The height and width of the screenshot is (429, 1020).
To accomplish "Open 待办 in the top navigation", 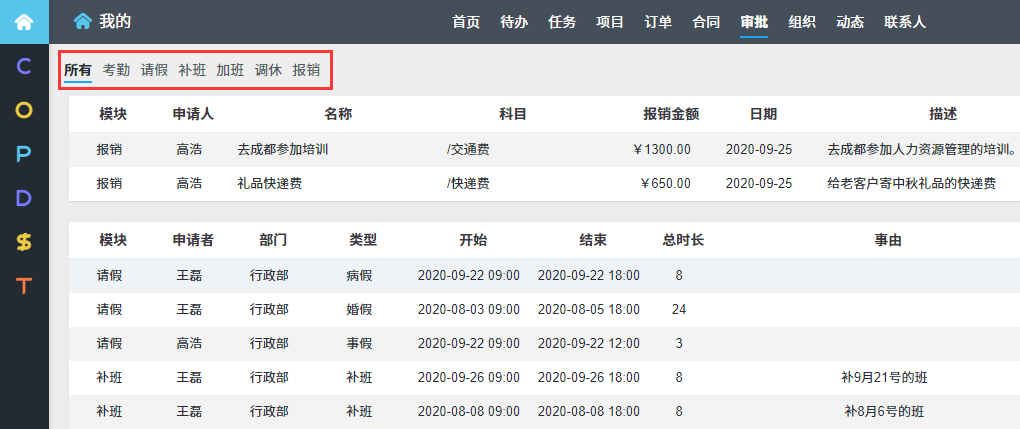I will pos(514,22).
